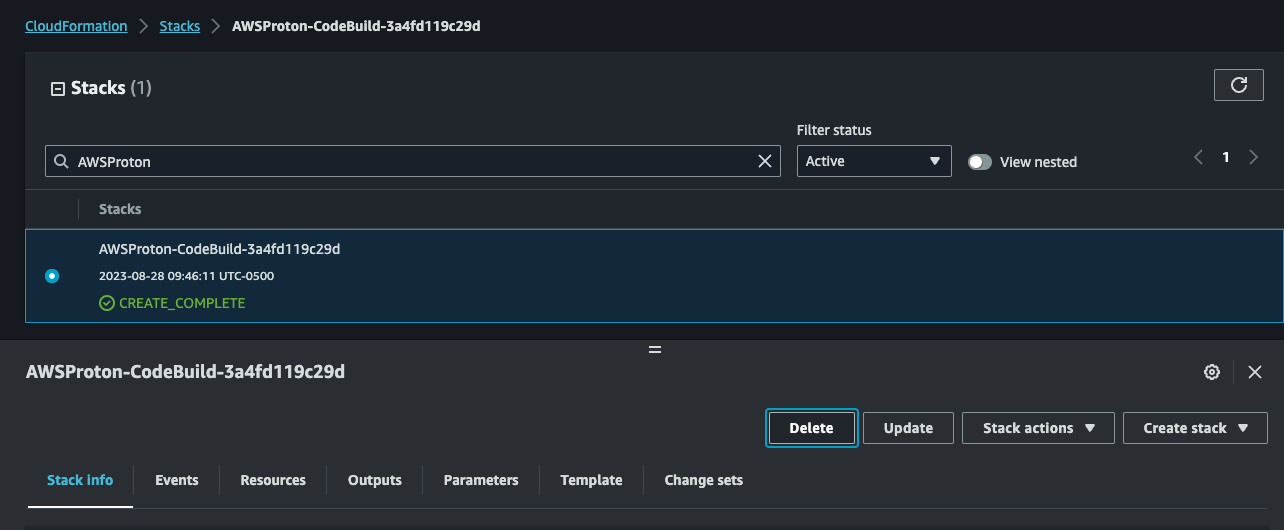Switch to Events tab
The image size is (1284, 530).
177,480
